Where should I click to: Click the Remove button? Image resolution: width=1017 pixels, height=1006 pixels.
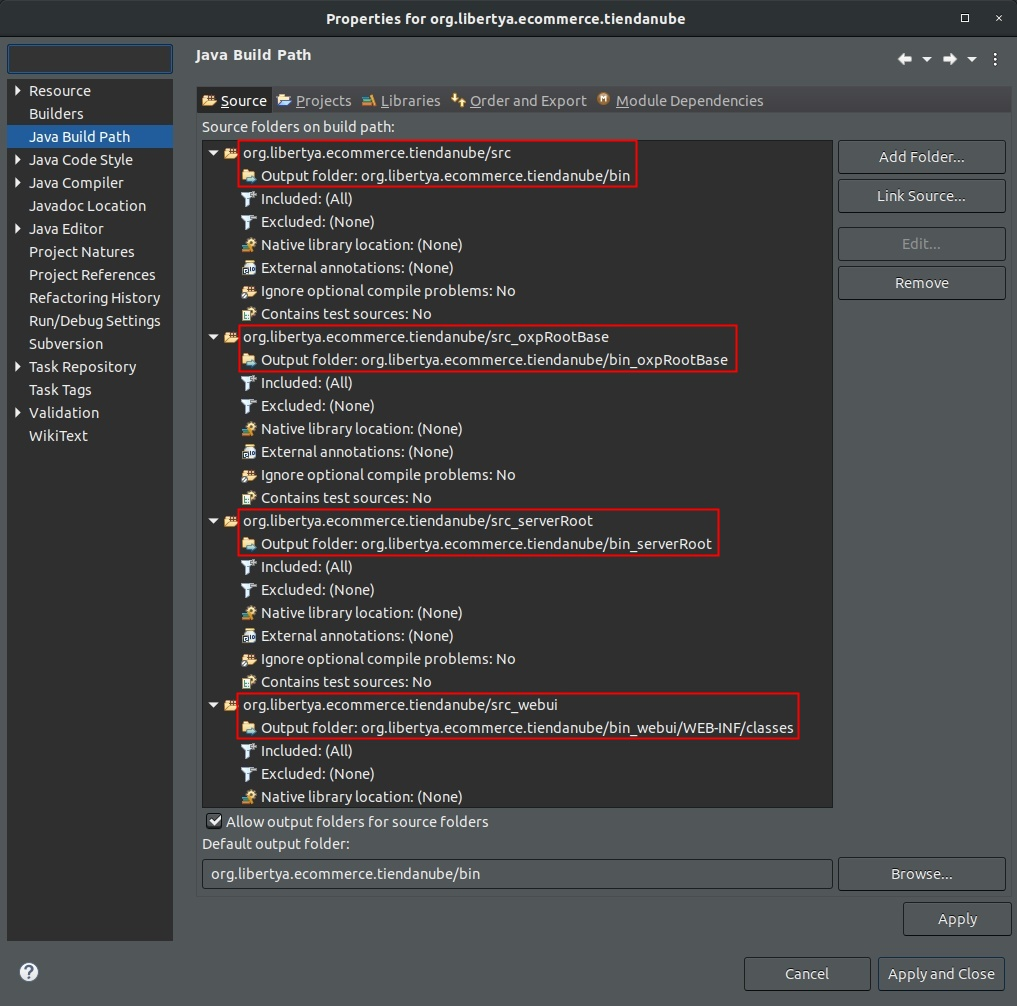coord(922,283)
